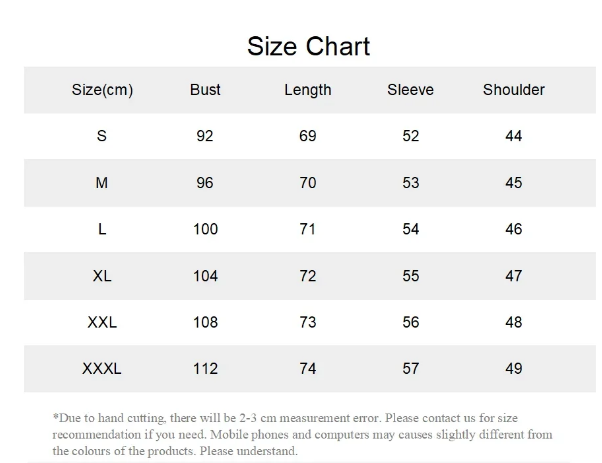
Task: Select the length value 74
Action: [307, 369]
